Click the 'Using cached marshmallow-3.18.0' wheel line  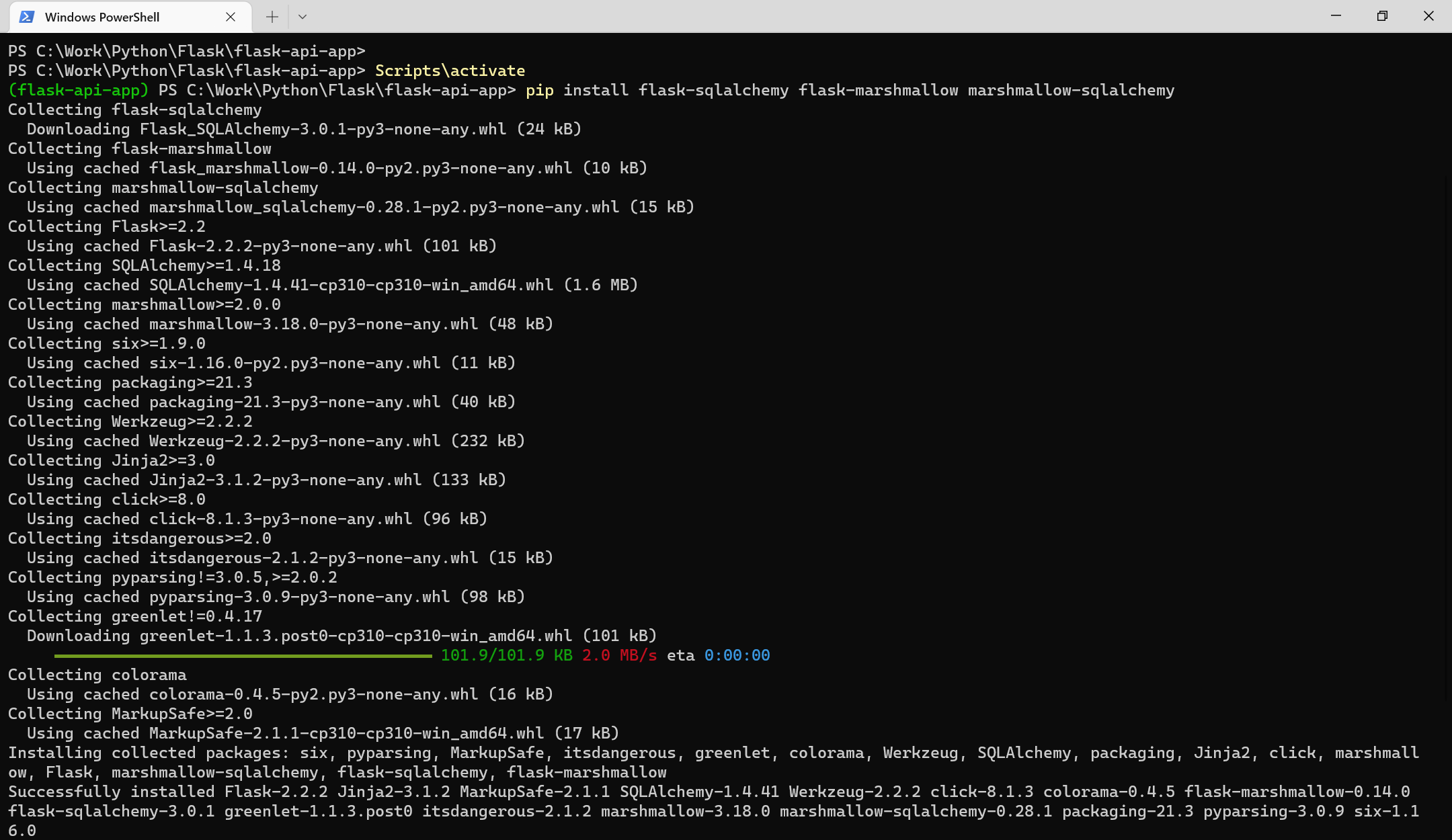(x=290, y=324)
